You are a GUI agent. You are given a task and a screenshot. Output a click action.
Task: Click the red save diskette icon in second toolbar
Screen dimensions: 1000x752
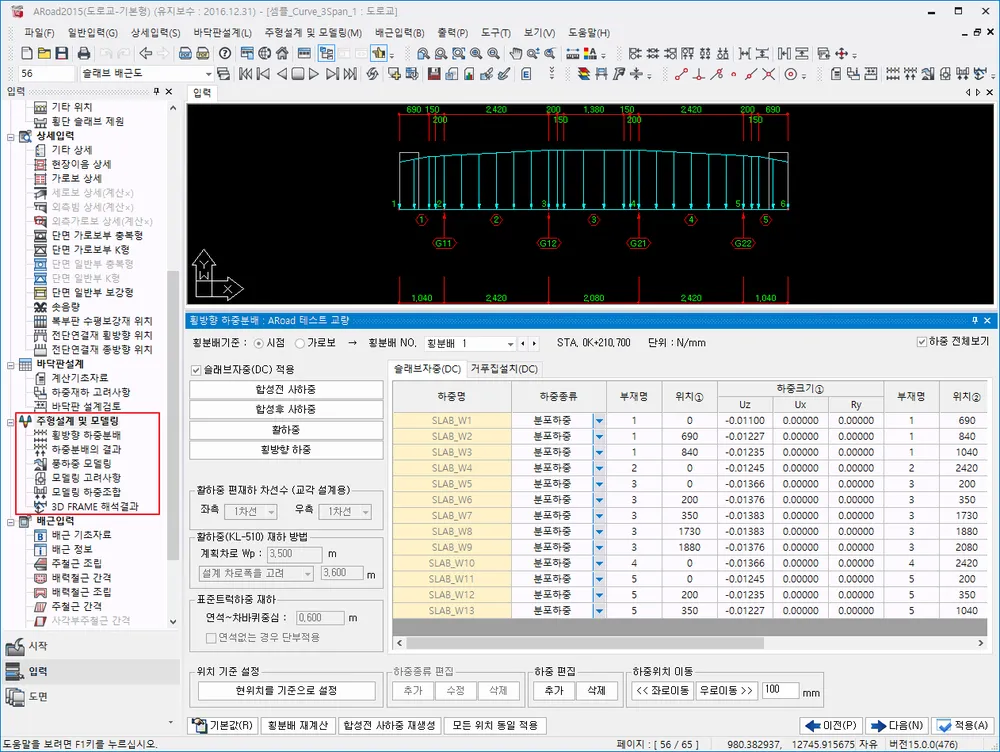(x=434, y=74)
